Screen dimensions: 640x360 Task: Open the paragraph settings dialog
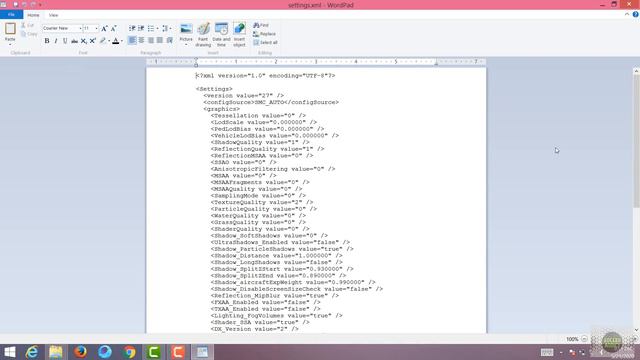point(170,40)
